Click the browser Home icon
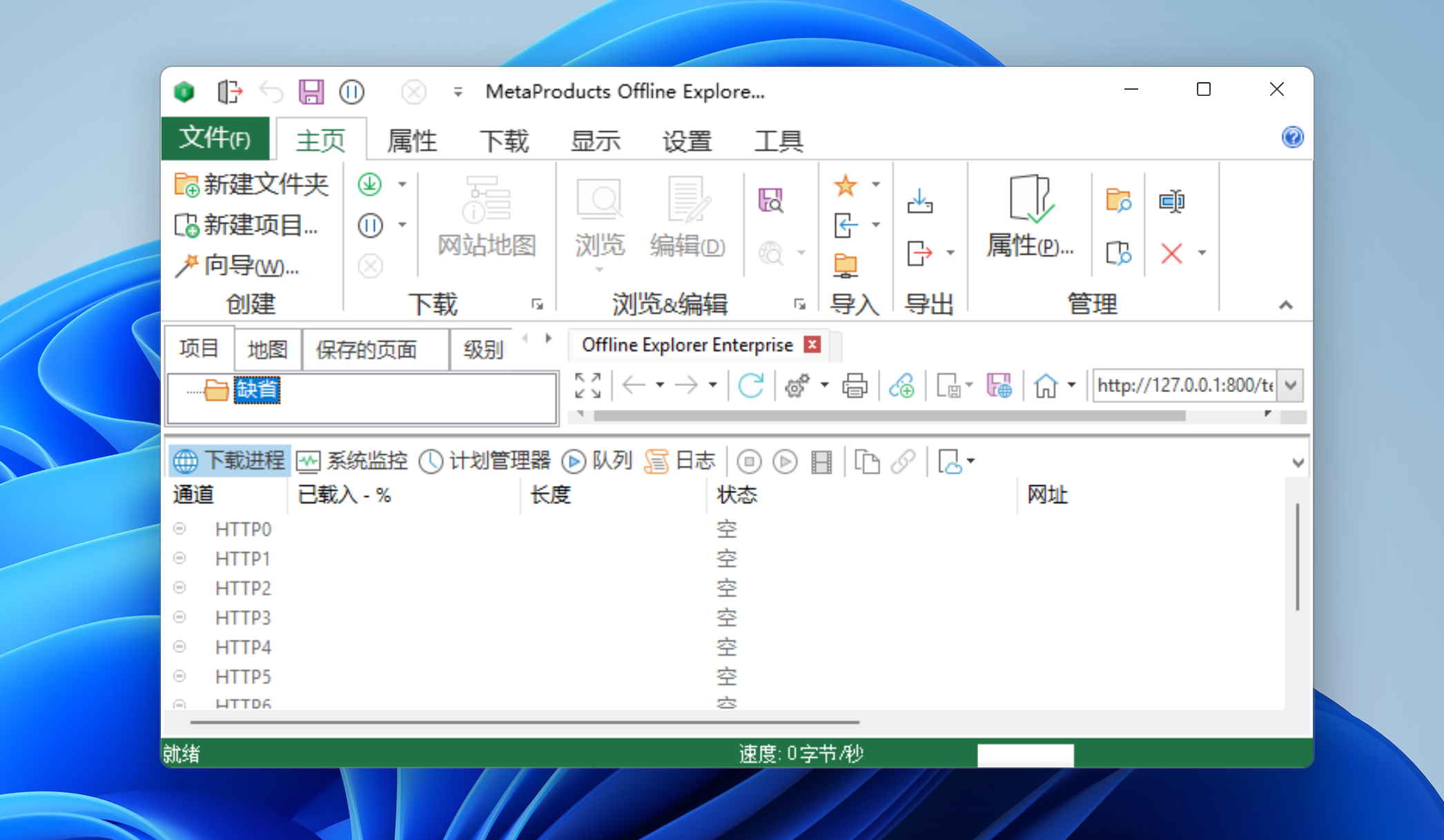Screen dimensions: 1444x840 pos(1046,385)
